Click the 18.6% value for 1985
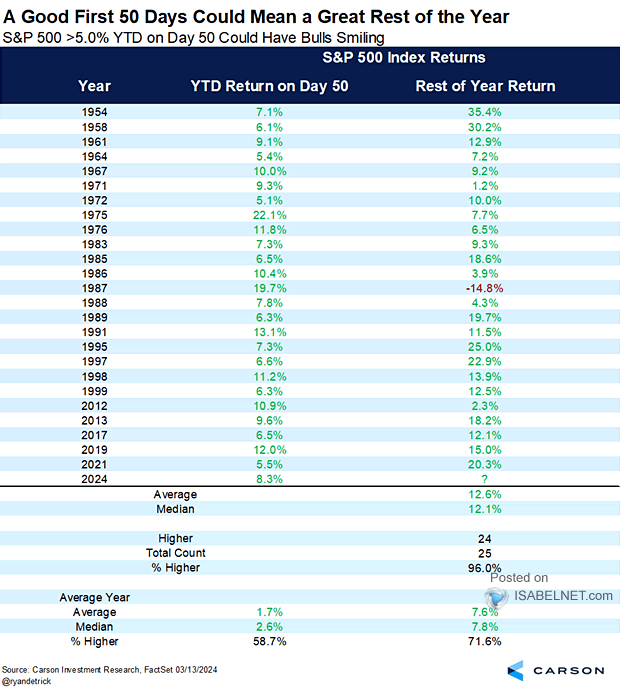Viewport: 620px width, 700px height. tap(484, 259)
